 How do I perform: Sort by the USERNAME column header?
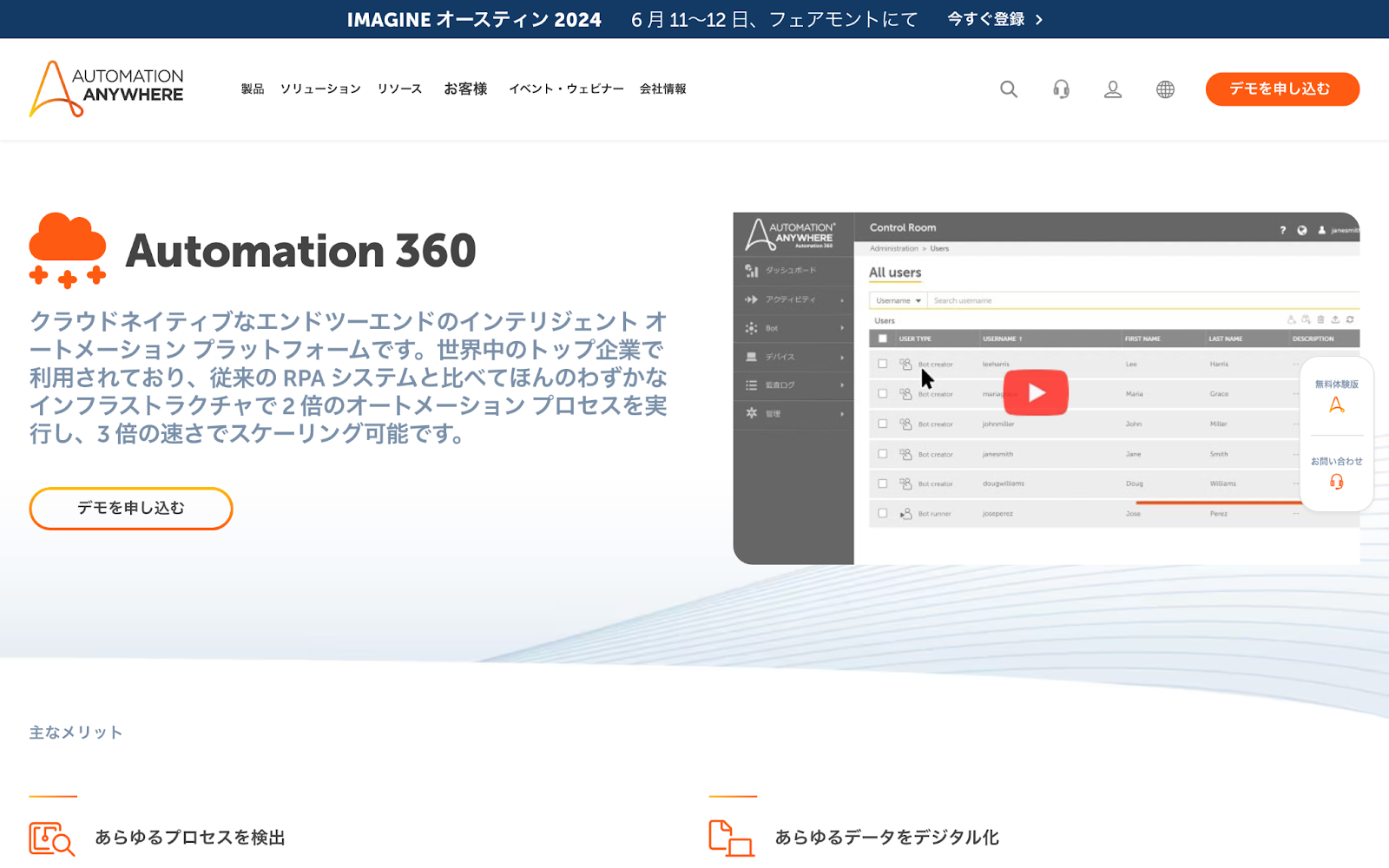pos(1002,339)
